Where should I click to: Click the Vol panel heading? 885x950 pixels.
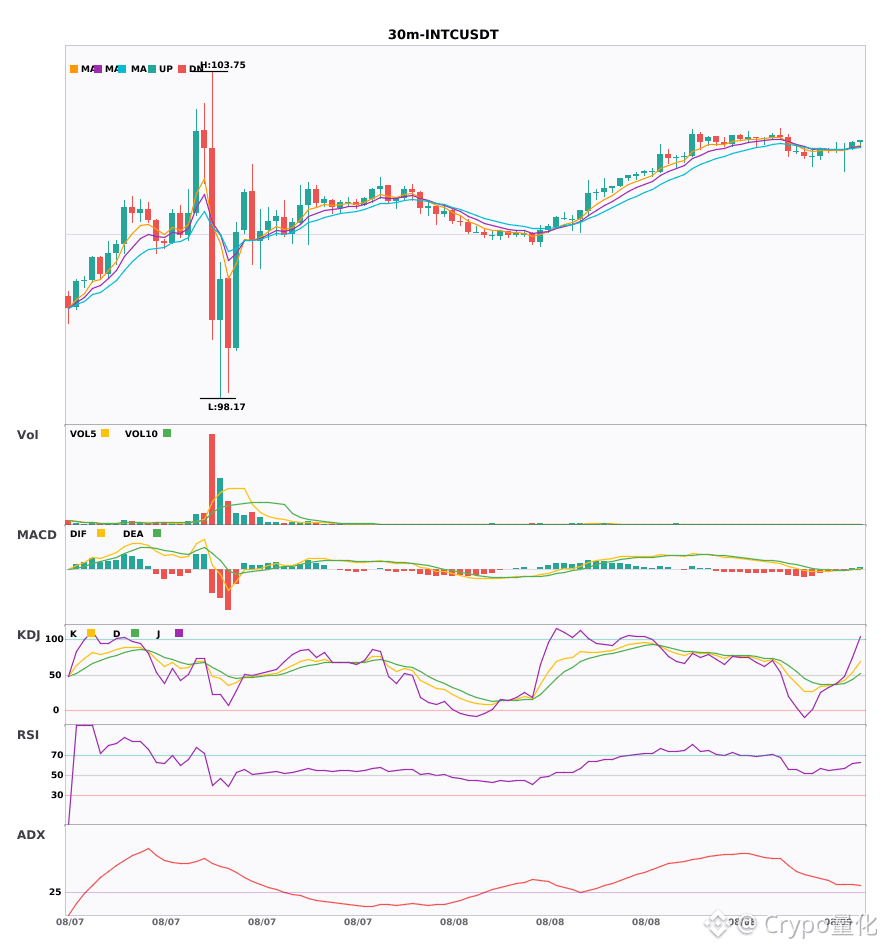(x=27, y=435)
